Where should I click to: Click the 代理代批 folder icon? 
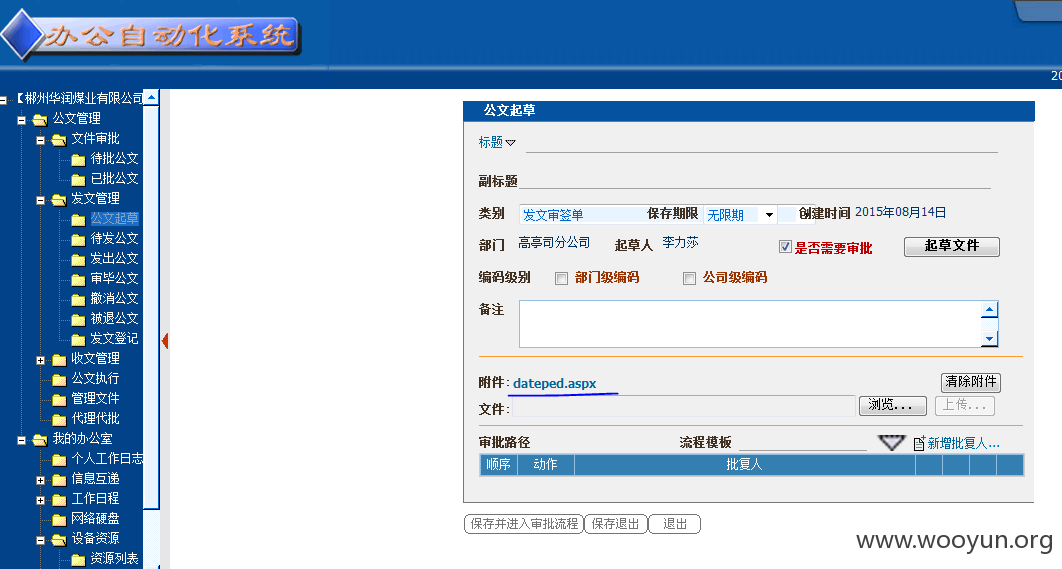coord(59,419)
